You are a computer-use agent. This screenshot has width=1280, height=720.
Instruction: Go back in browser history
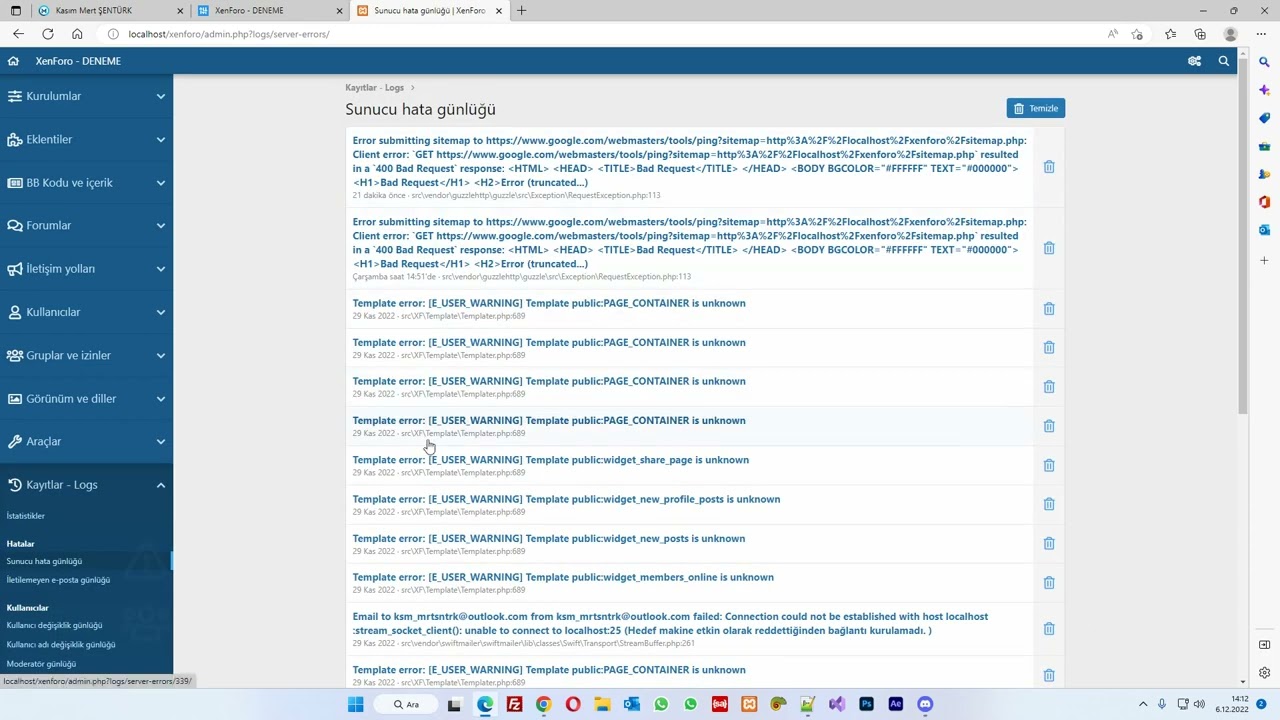(x=18, y=34)
